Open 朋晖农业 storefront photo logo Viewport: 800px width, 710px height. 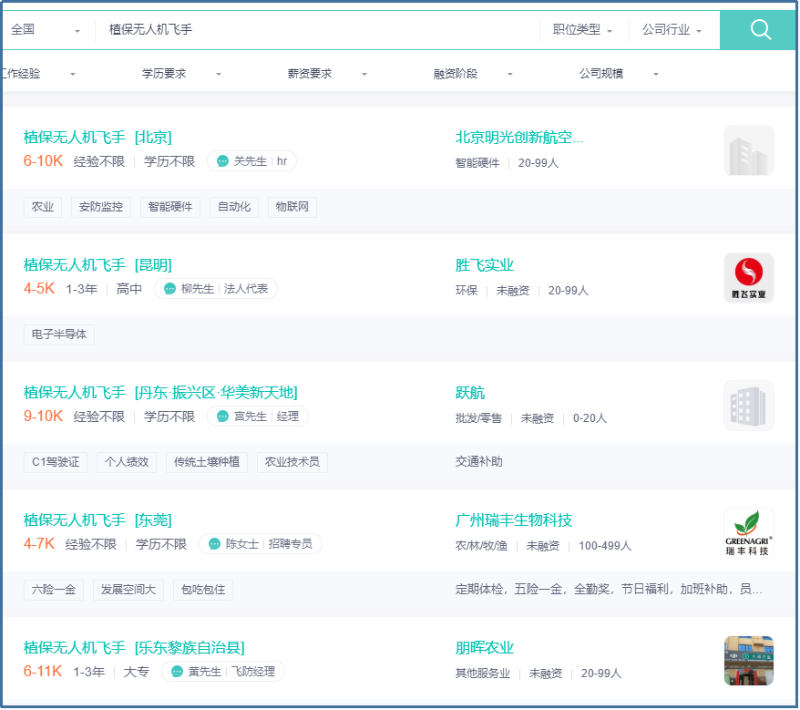click(x=748, y=661)
